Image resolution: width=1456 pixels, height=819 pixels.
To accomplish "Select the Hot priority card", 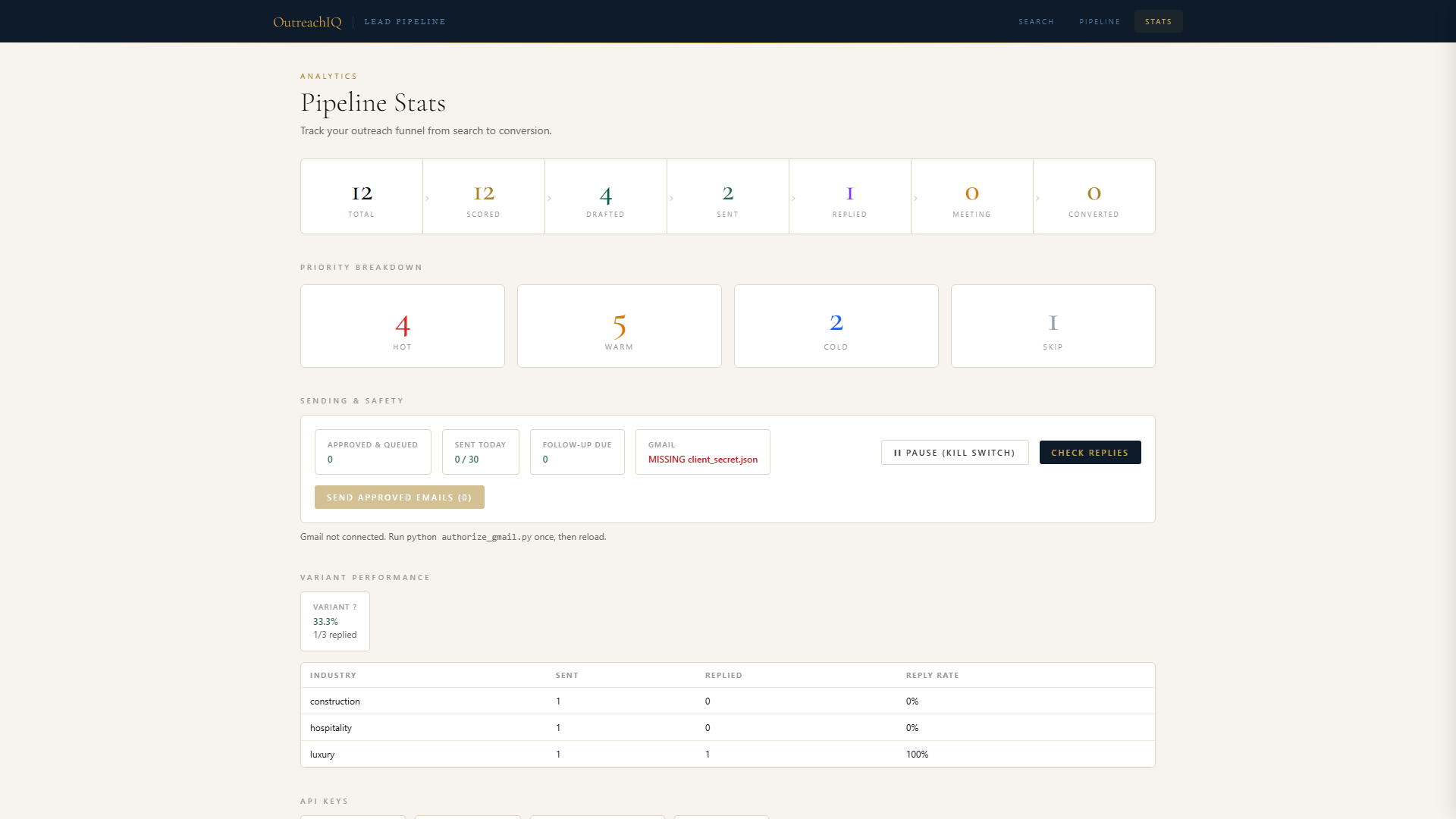I will coord(403,326).
